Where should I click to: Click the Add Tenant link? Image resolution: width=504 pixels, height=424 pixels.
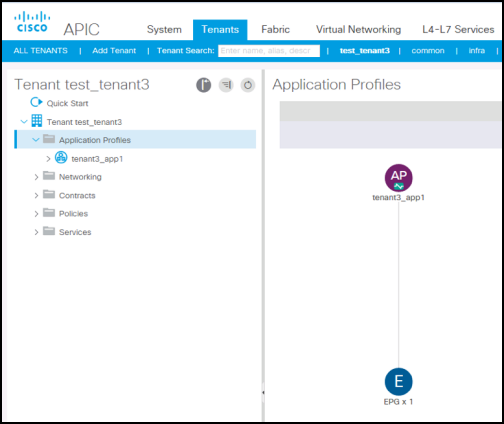[114, 51]
